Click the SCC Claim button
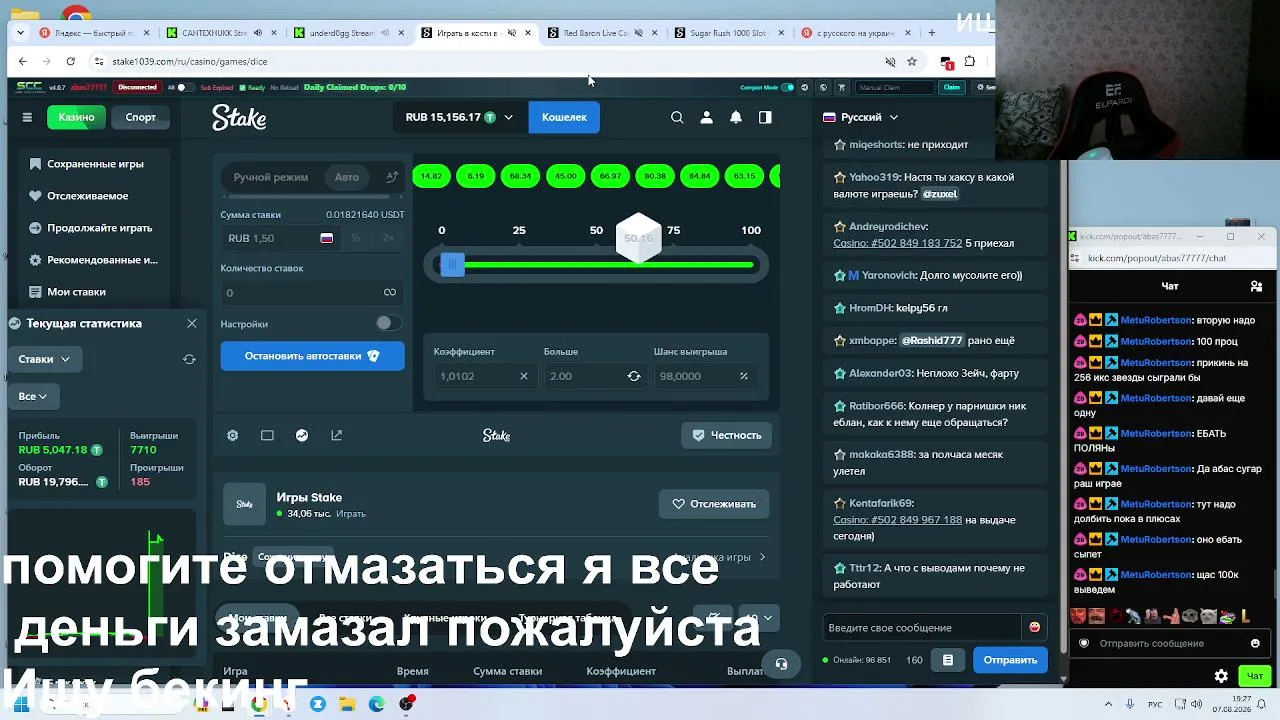 [951, 87]
